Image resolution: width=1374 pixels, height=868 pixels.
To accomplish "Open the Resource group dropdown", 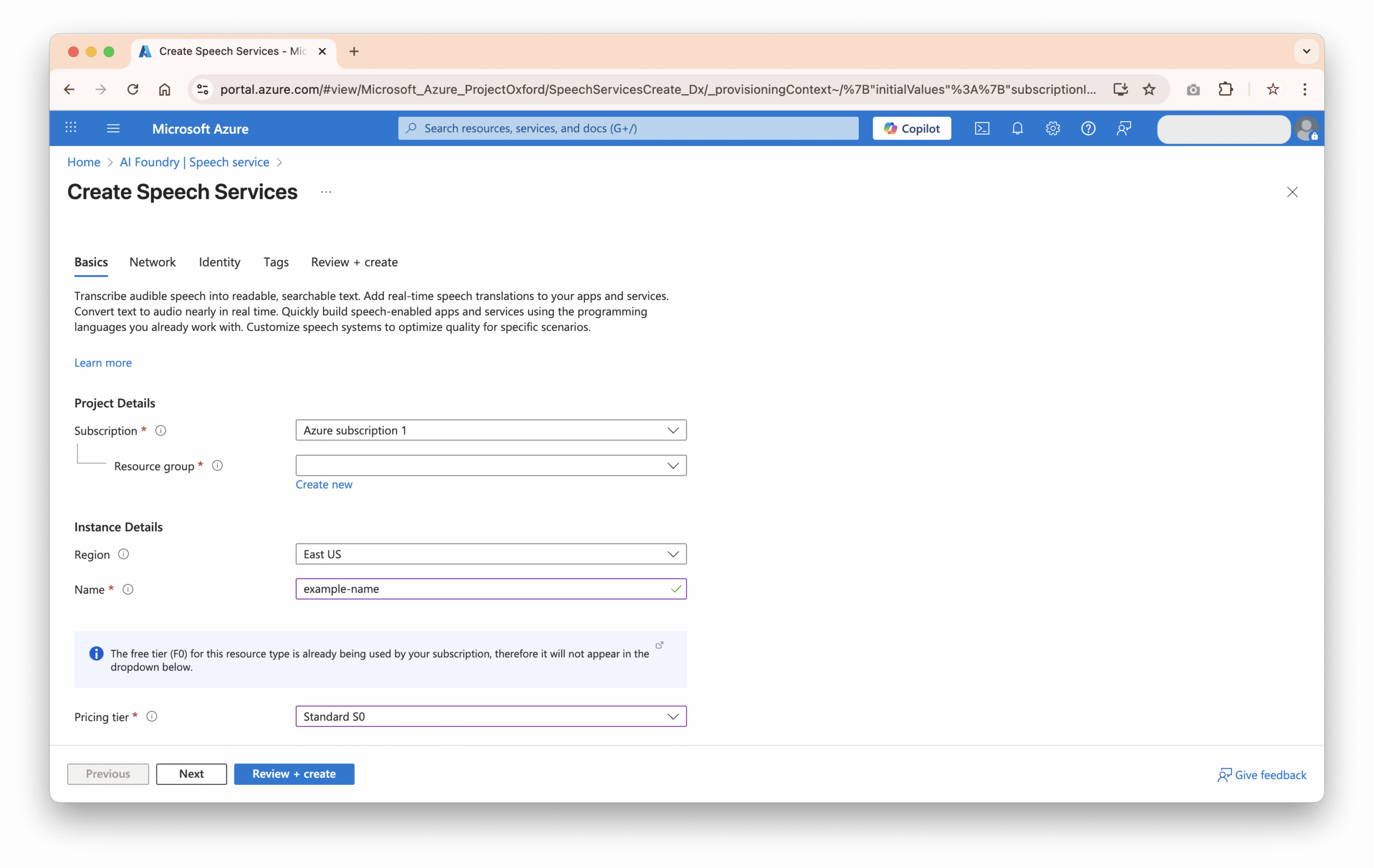I will pyautogui.click(x=491, y=465).
